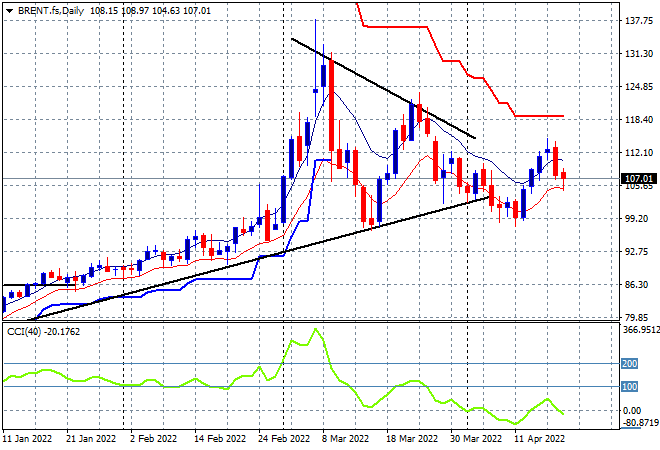Viewport: 660px width, 450px height.
Task: Select the 11 Jan 2022 date label
Action: (27, 439)
